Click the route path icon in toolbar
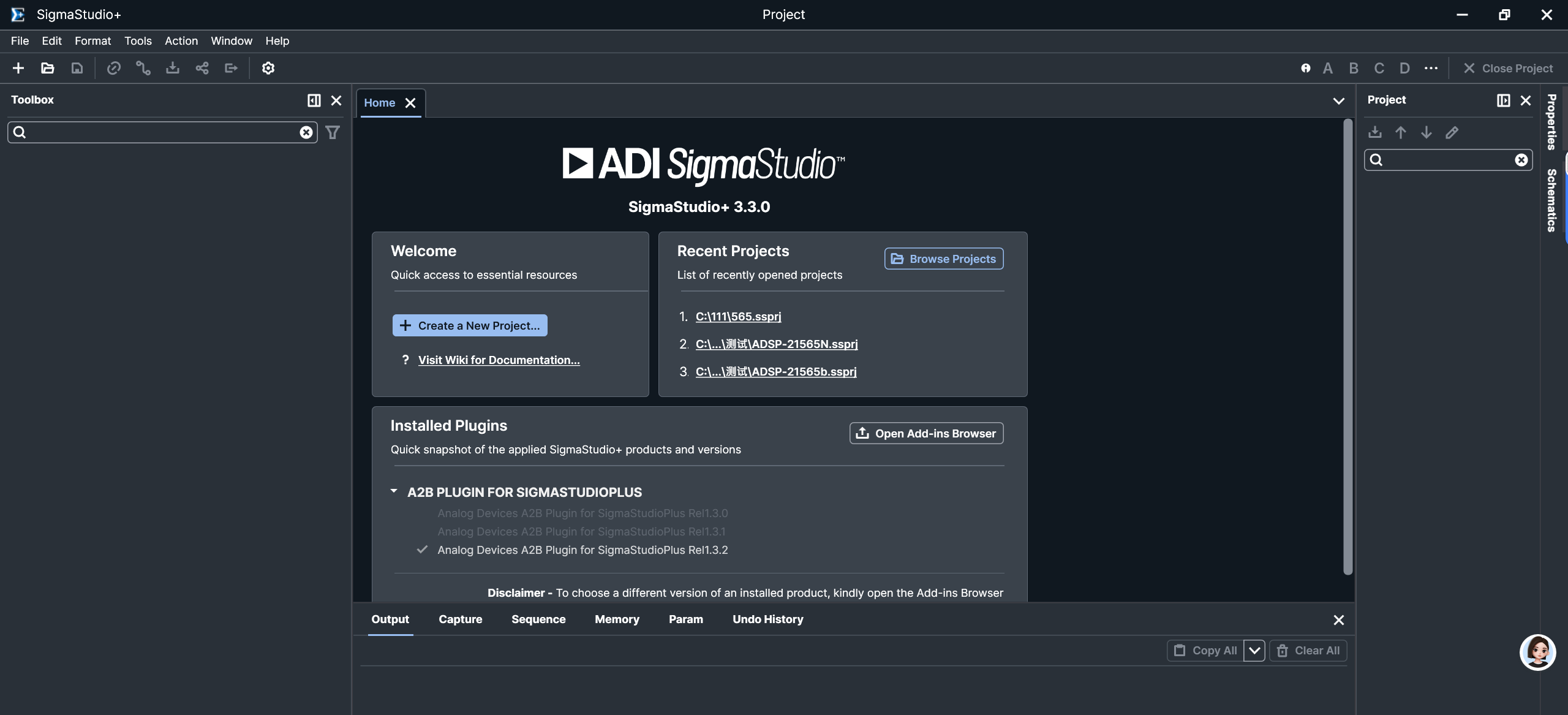The image size is (1568, 715). click(143, 68)
